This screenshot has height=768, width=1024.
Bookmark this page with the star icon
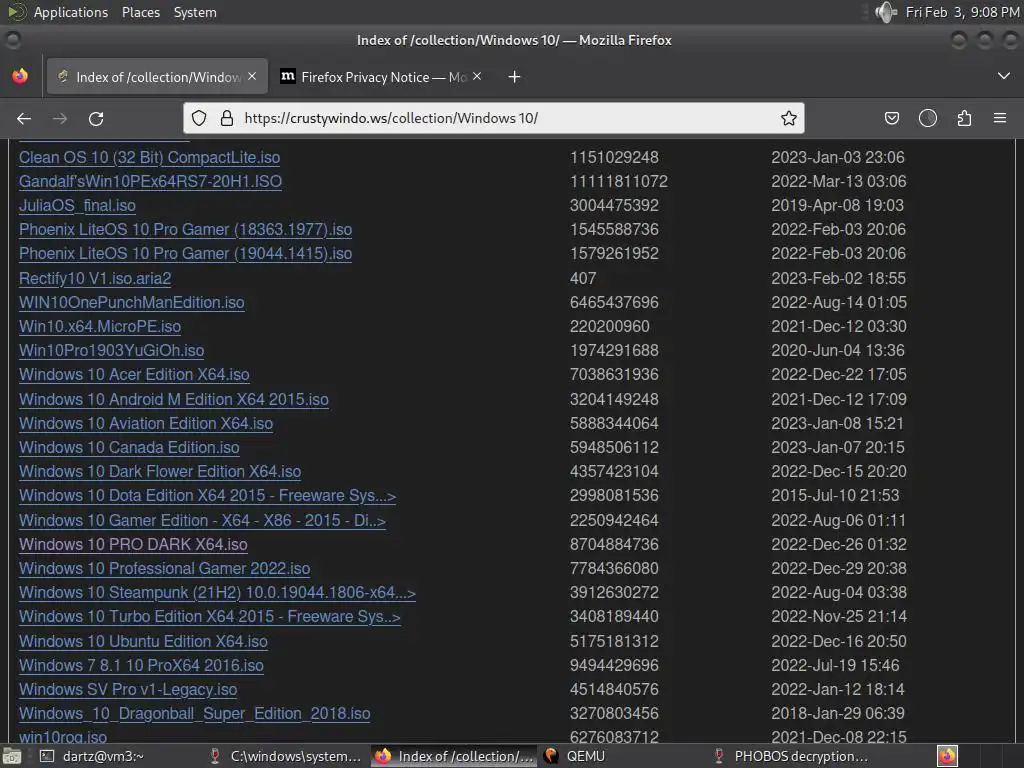coord(789,118)
